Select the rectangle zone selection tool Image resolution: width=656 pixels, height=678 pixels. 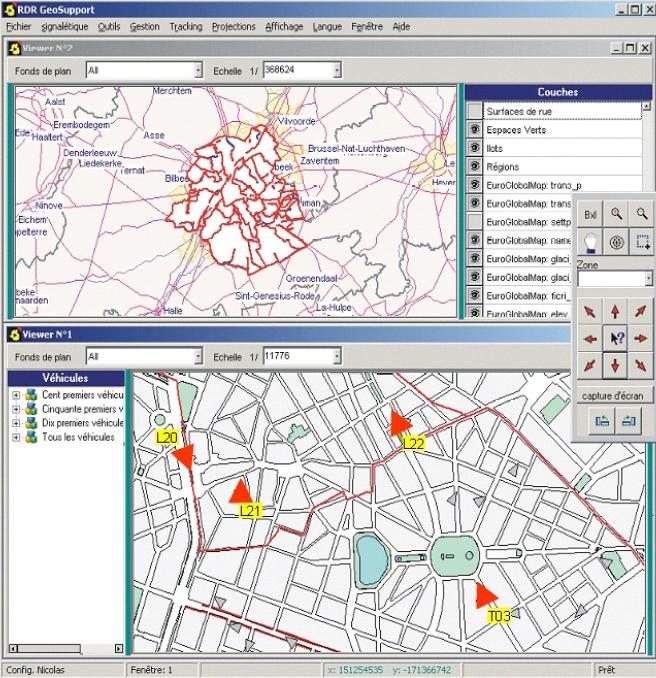pyautogui.click(x=642, y=241)
